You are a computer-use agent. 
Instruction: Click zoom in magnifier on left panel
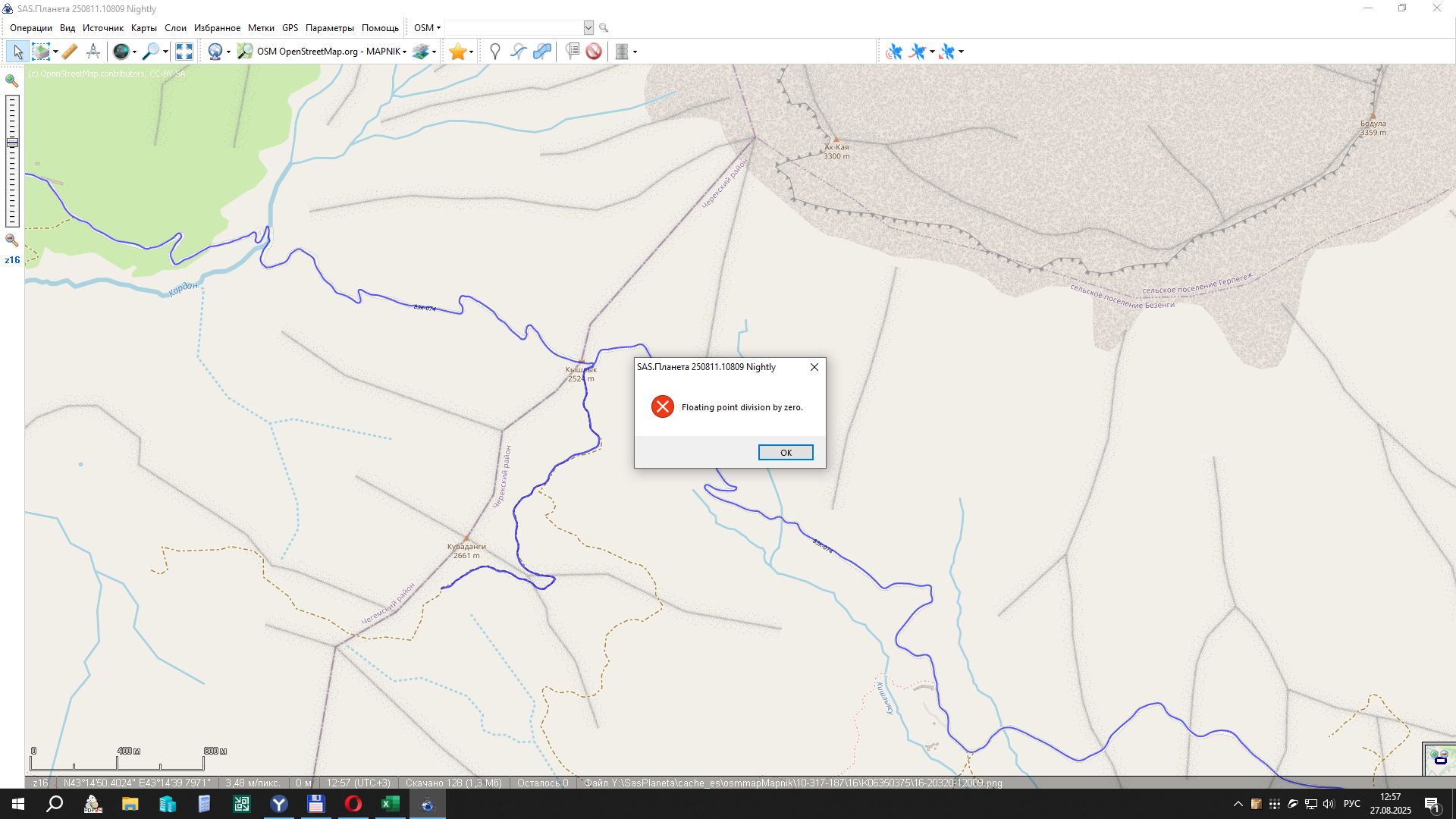[11, 80]
